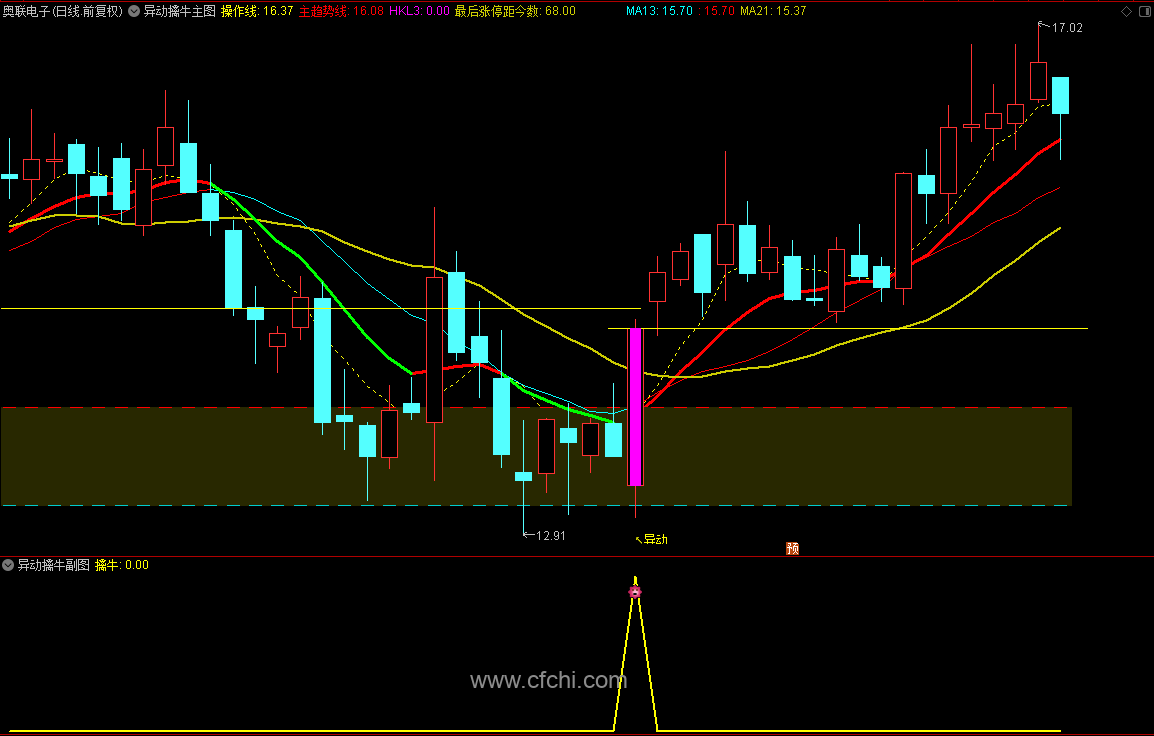Click the 12.91 low price label
1154x736 pixels.
tap(551, 536)
